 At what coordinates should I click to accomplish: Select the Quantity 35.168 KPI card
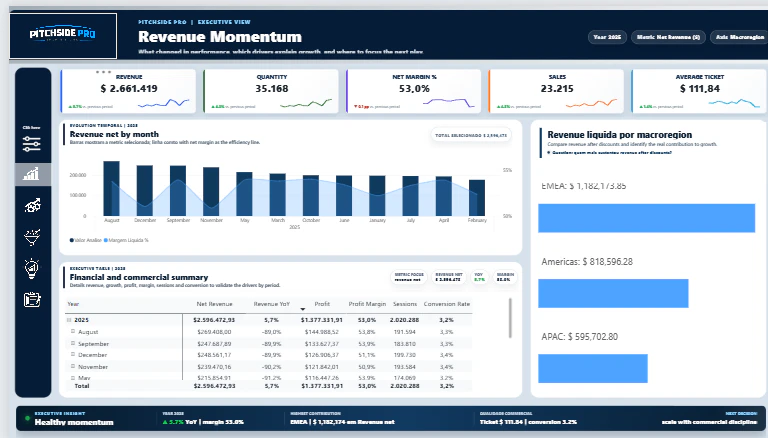click(271, 91)
